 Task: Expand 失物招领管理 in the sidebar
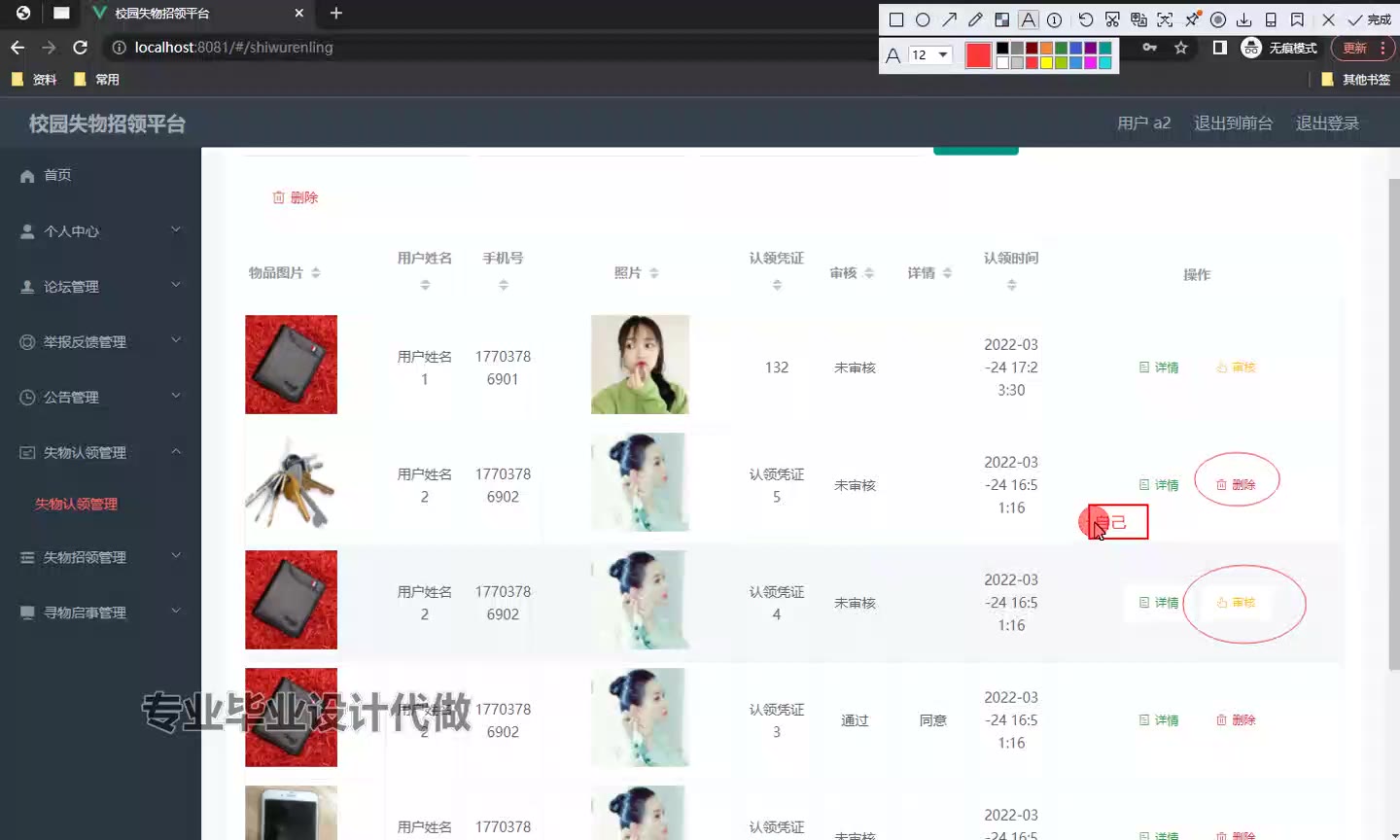100,558
